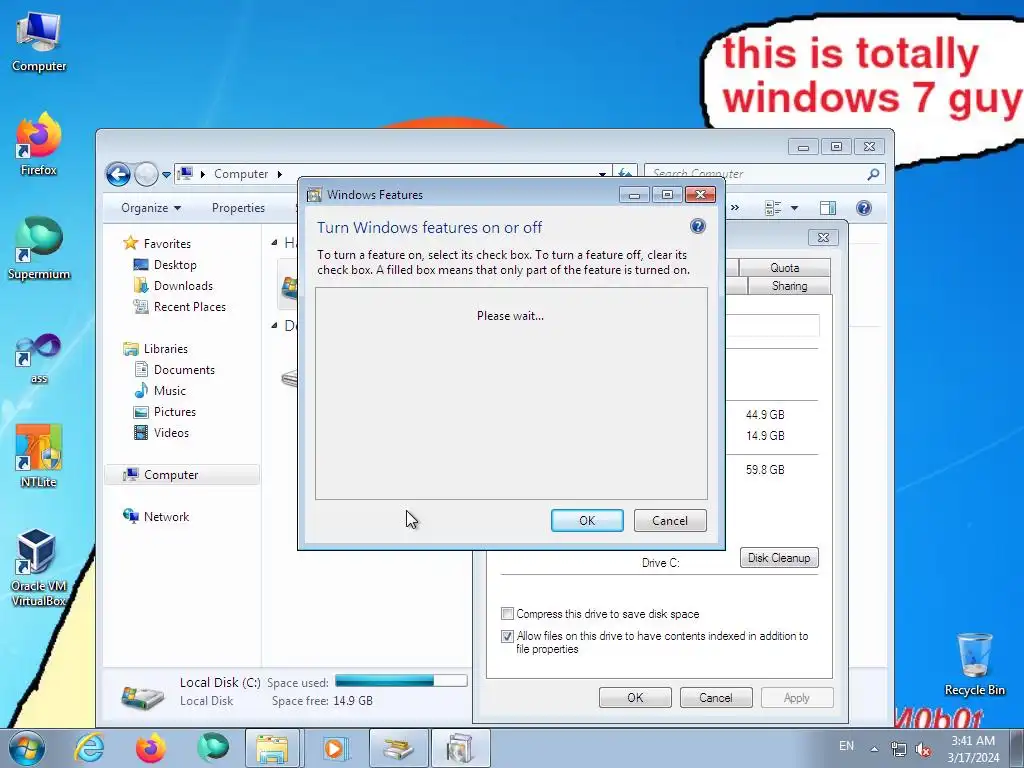Open the Music library

[x=170, y=391]
